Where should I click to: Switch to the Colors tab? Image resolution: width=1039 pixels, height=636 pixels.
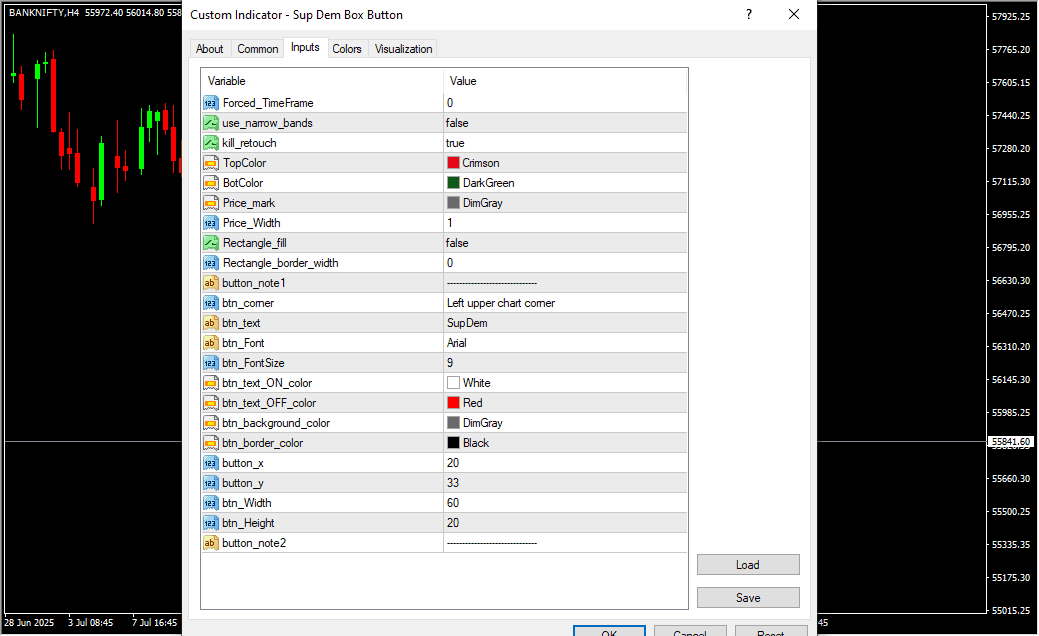(x=347, y=49)
